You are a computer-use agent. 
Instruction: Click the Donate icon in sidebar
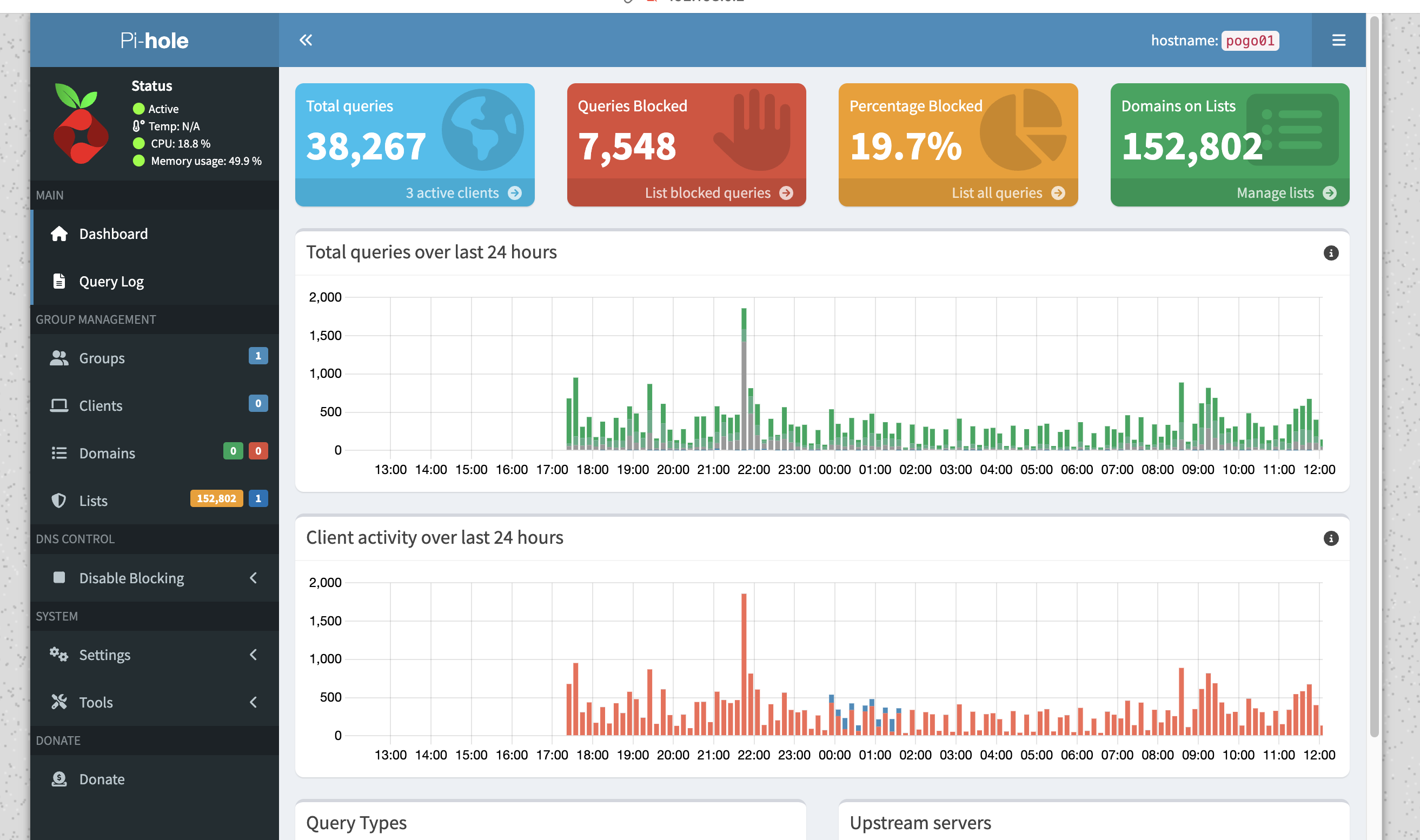(59, 779)
